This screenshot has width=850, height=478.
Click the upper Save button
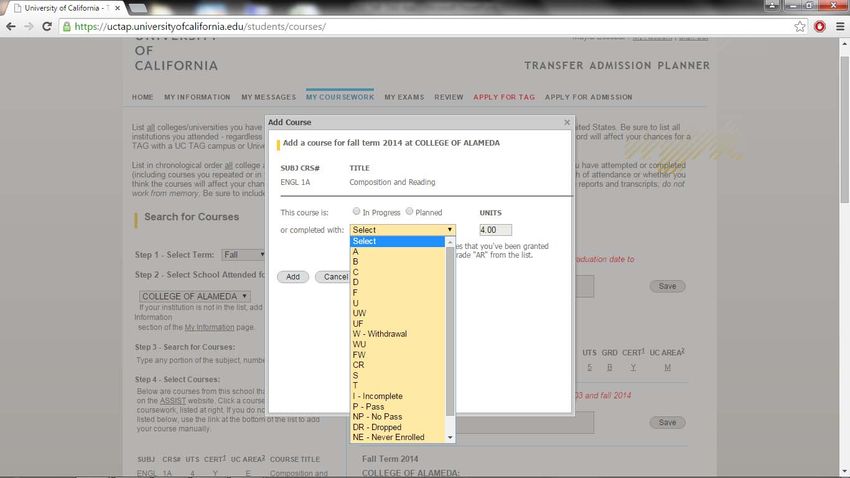point(667,286)
